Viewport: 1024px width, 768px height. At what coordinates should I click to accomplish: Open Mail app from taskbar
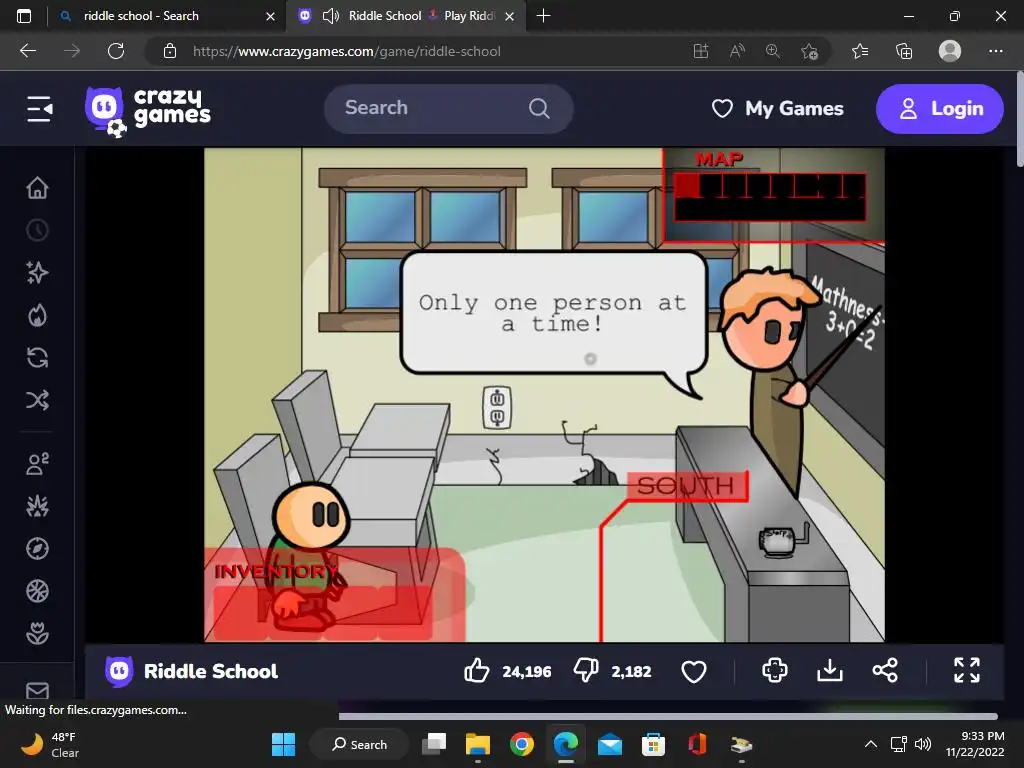[609, 744]
